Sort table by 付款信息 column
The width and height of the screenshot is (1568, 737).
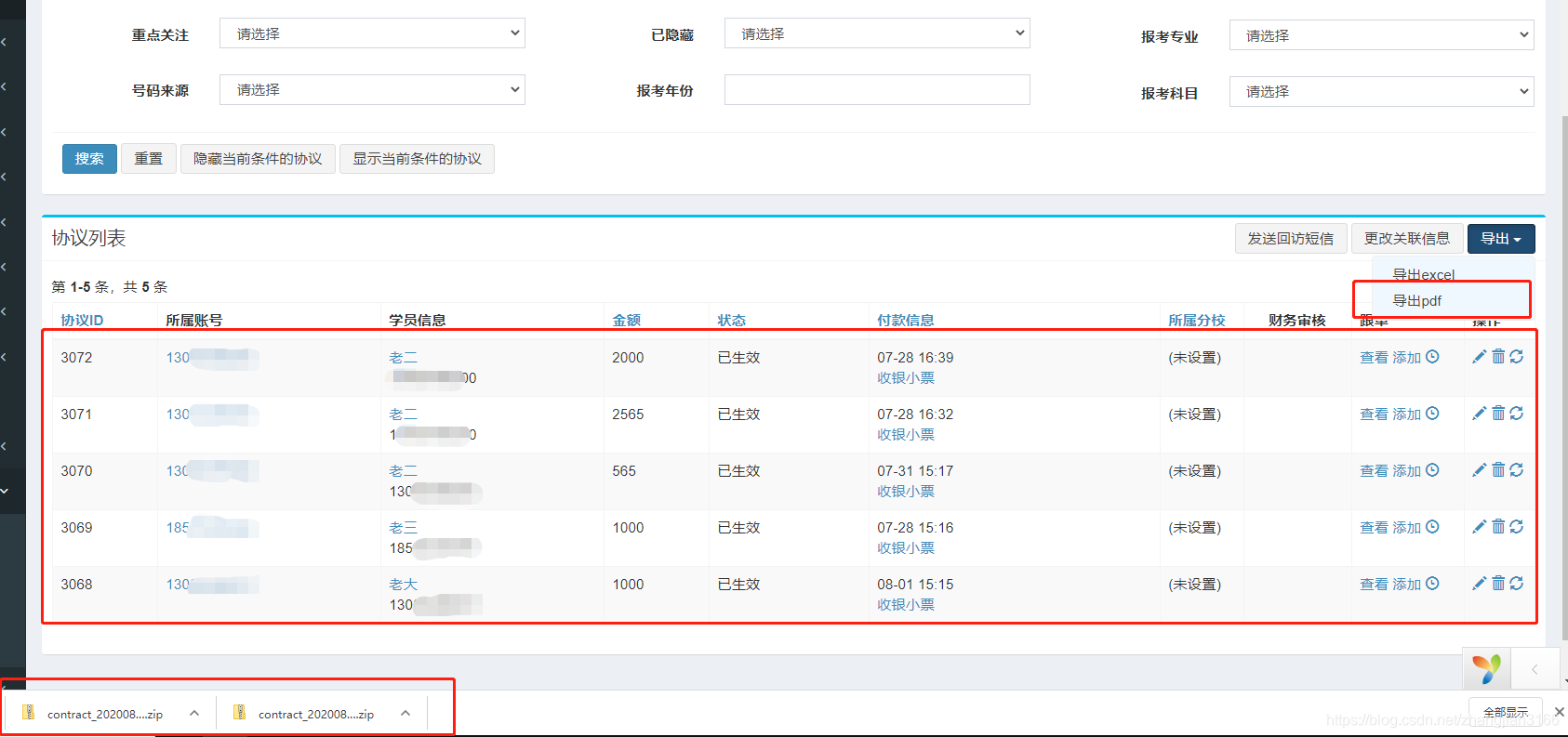(x=905, y=320)
